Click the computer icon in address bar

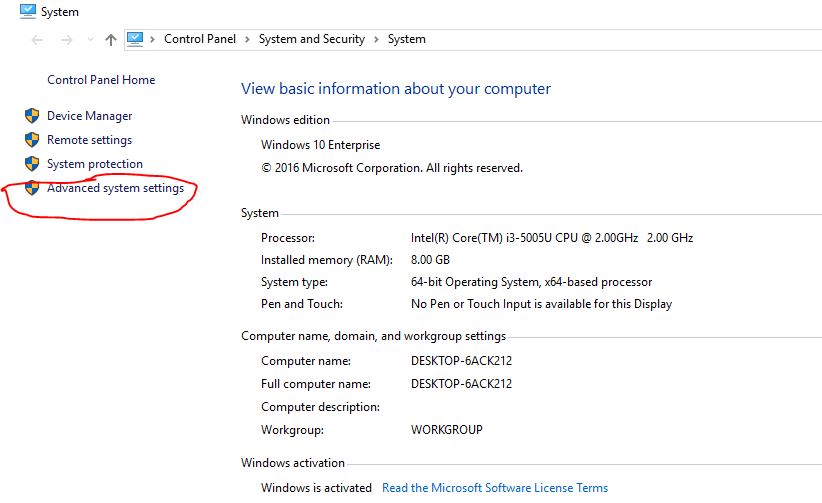[x=135, y=39]
